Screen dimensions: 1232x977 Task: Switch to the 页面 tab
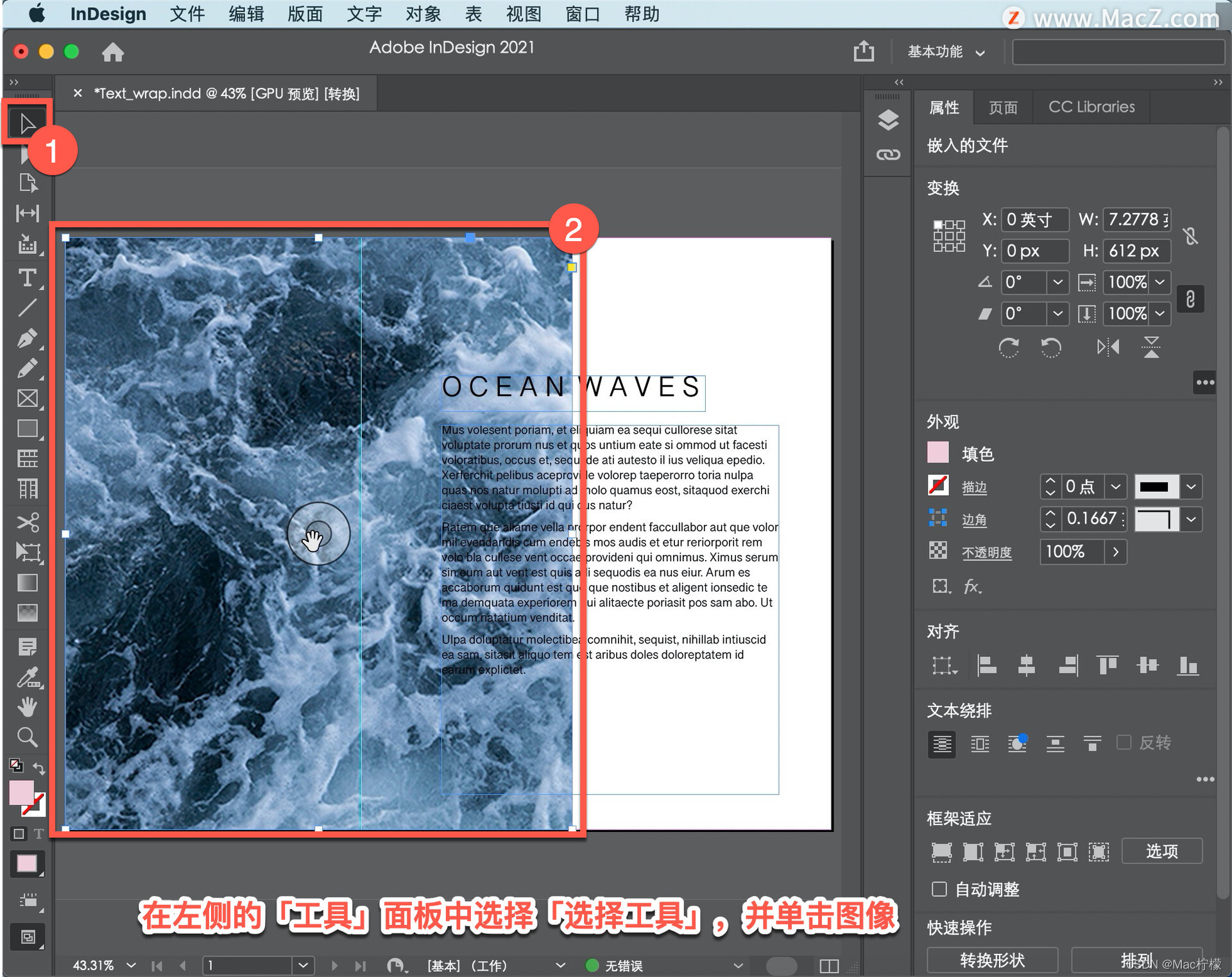click(x=1003, y=107)
